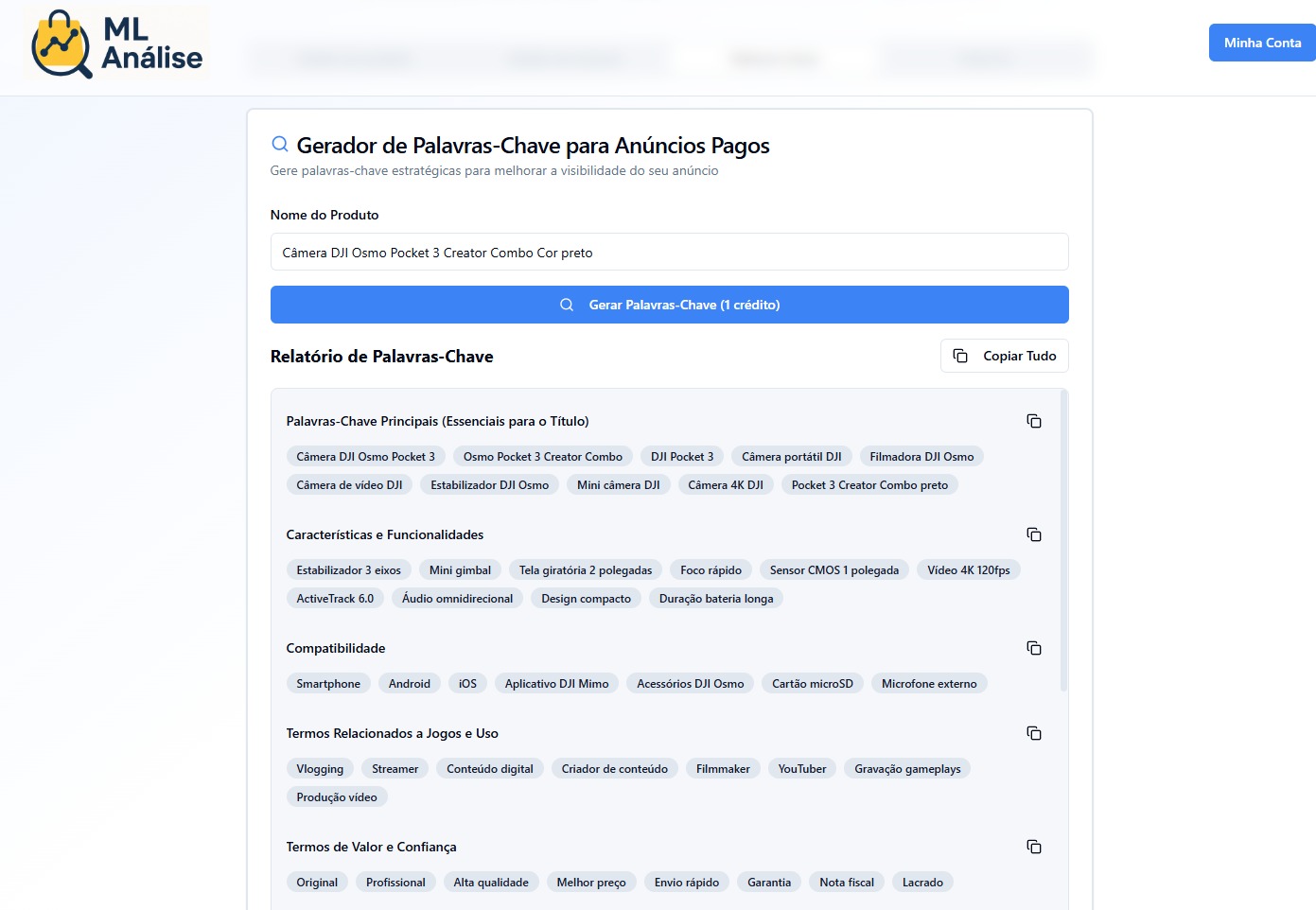Copy Compatibilidade section keywords
Screen dimensions: 1316x910
[1034, 648]
